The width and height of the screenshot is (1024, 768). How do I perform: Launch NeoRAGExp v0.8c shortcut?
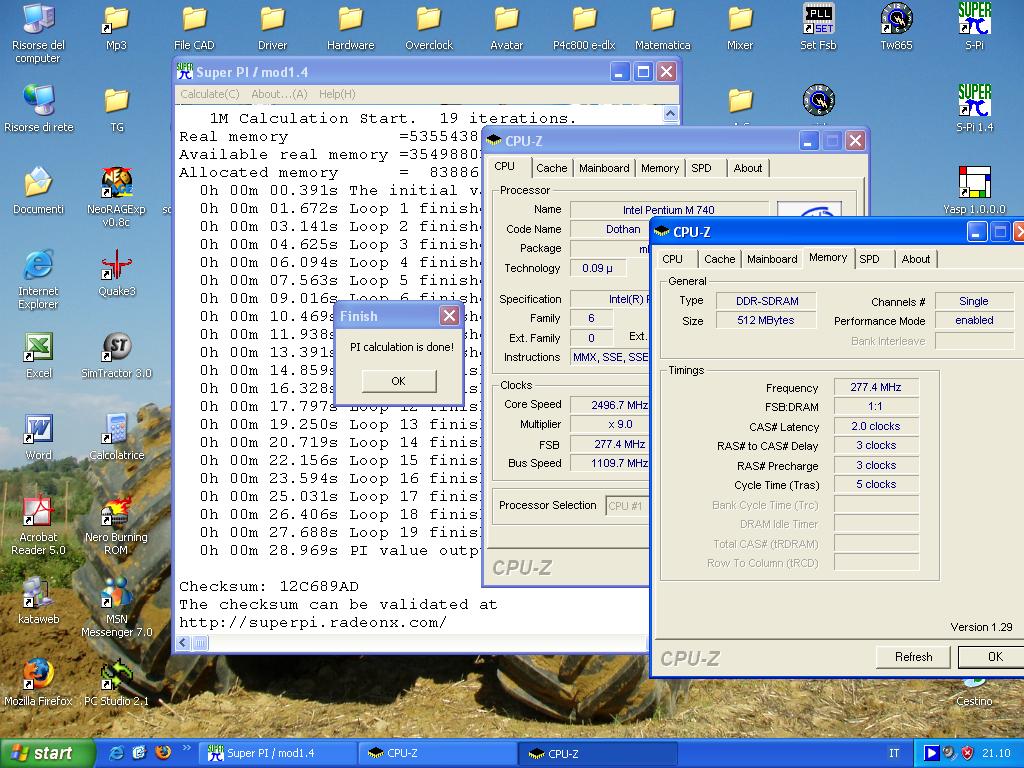(x=116, y=184)
